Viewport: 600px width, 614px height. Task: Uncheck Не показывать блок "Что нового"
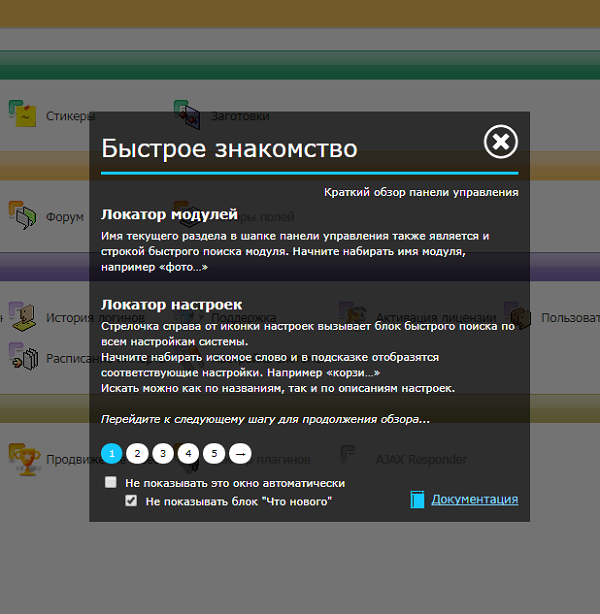(x=131, y=500)
